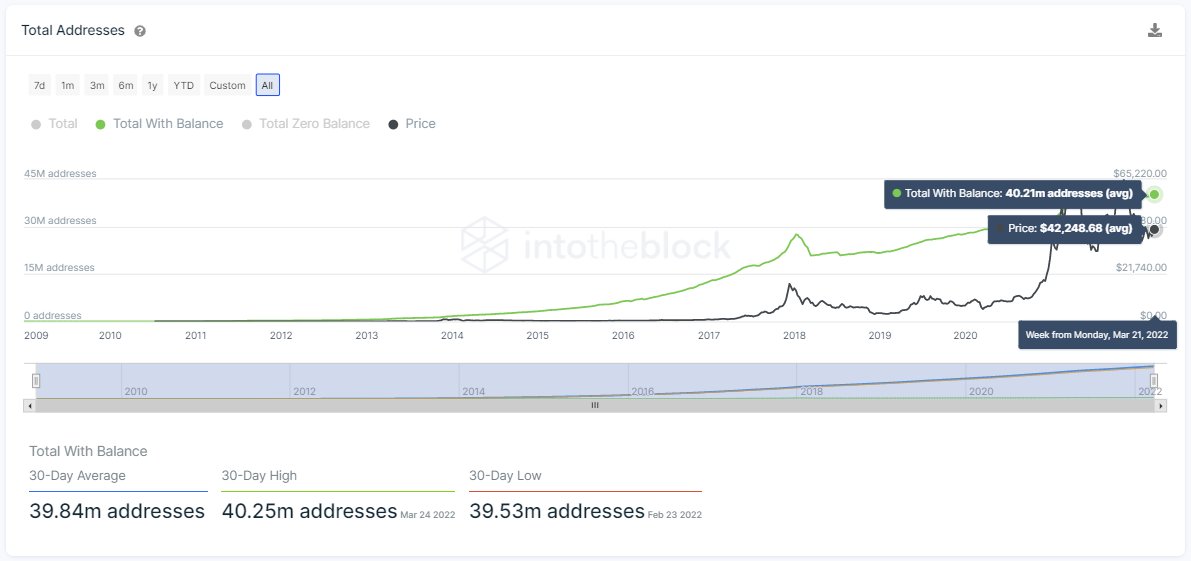The width and height of the screenshot is (1191, 561).
Task: Select the 7d time range
Action: (x=39, y=85)
